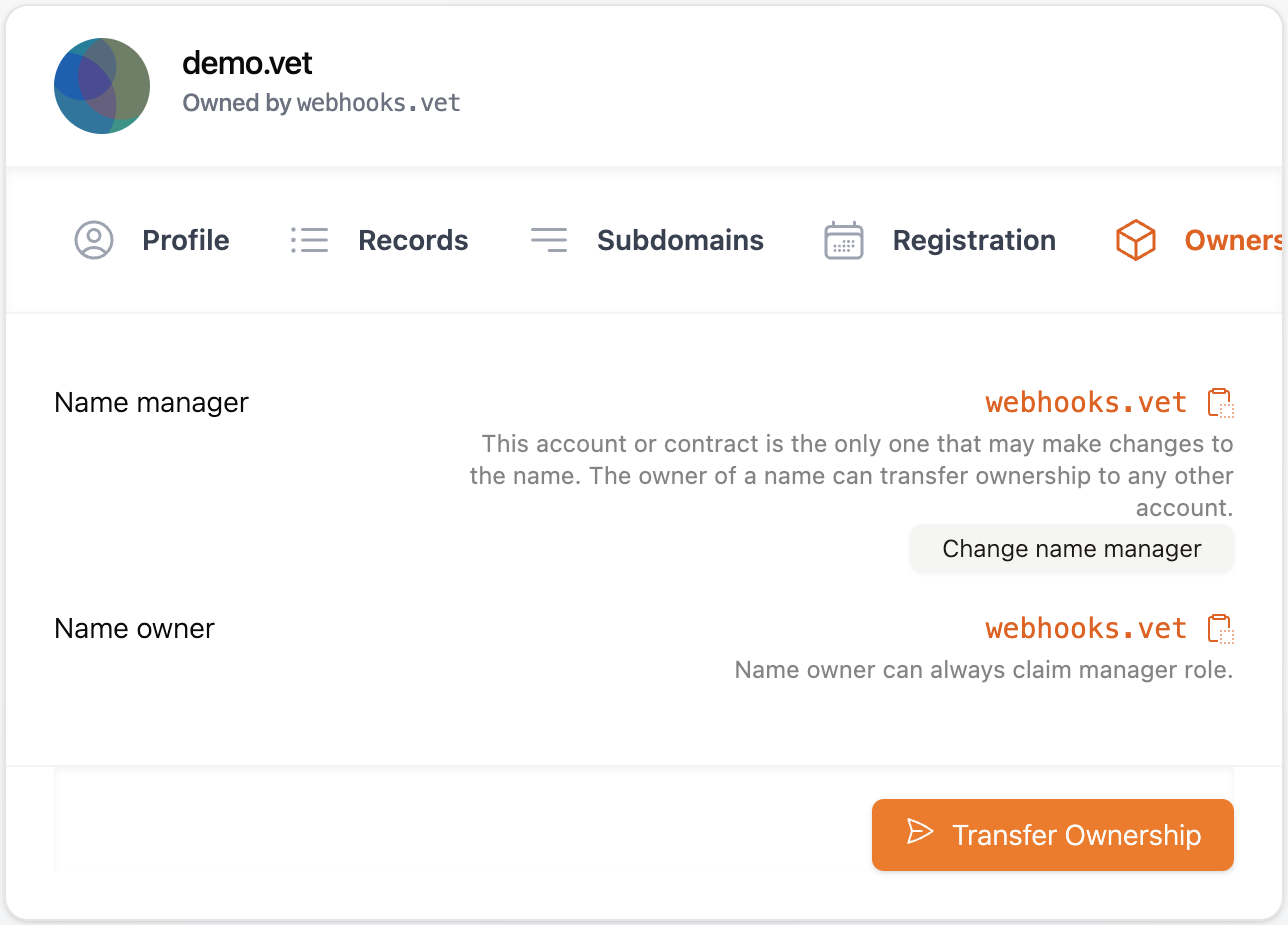This screenshot has height=925, width=1288.
Task: Copy the Name owner address
Action: click(1220, 629)
